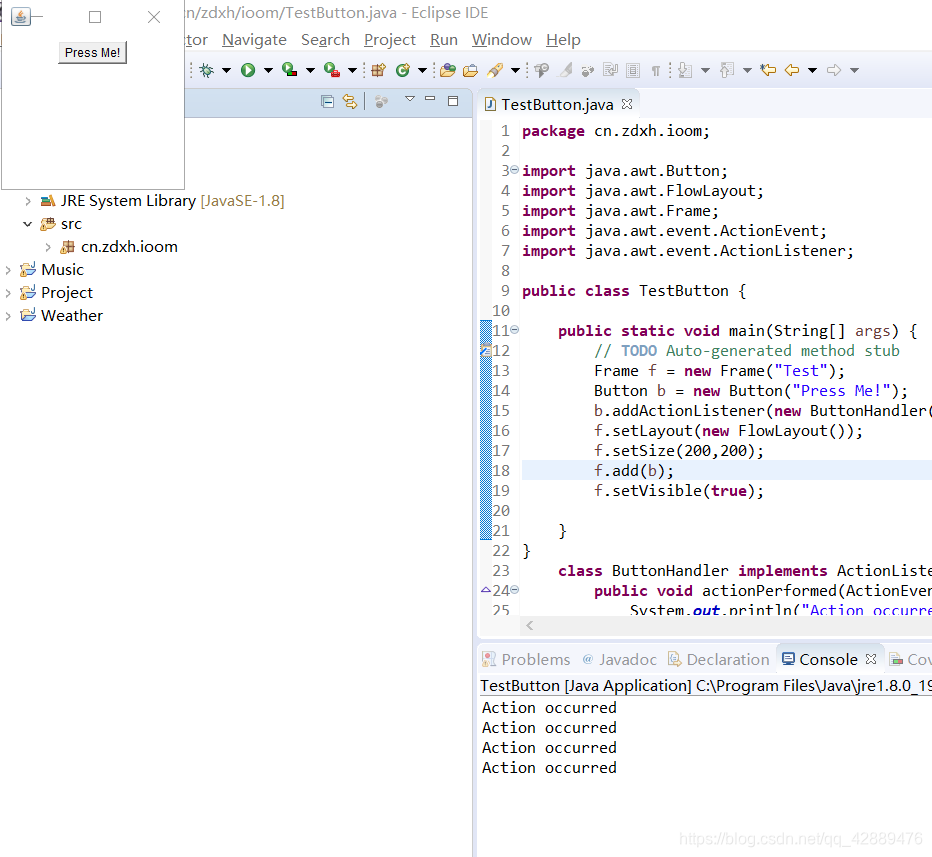Image resolution: width=932 pixels, height=857 pixels.
Task: Click the Previous Annotation icon
Action: 726,70
